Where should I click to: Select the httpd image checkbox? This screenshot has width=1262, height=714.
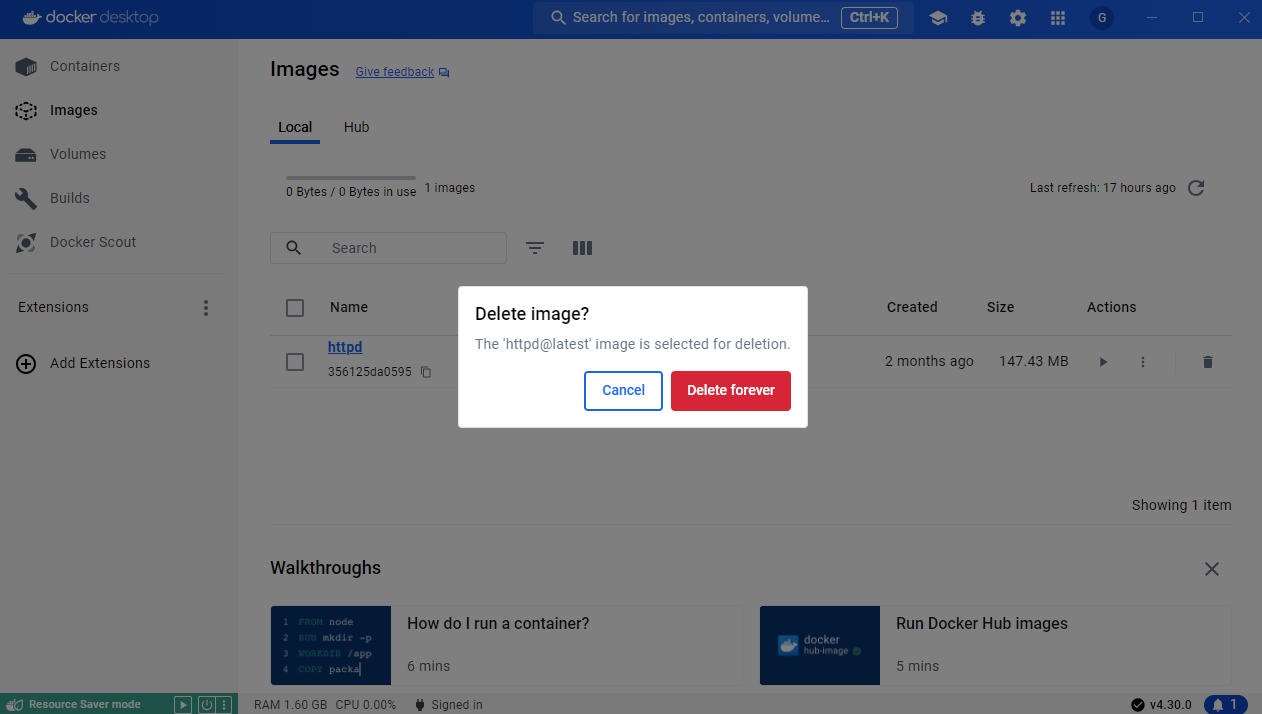295,362
